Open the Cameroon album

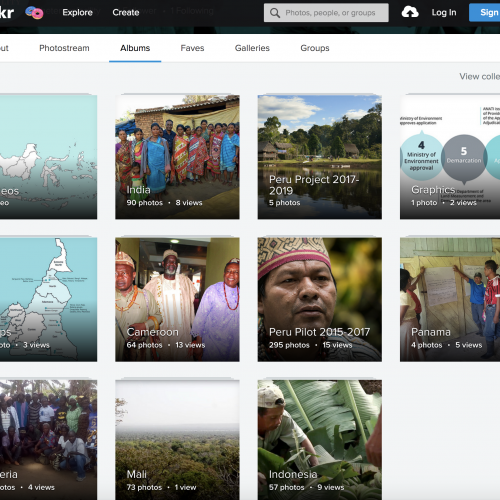(x=177, y=299)
